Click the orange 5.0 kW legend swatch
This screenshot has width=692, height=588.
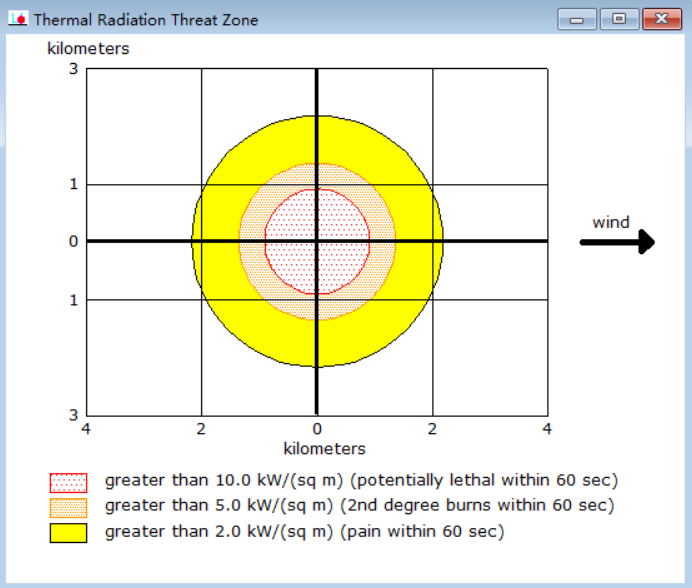[x=68, y=508]
